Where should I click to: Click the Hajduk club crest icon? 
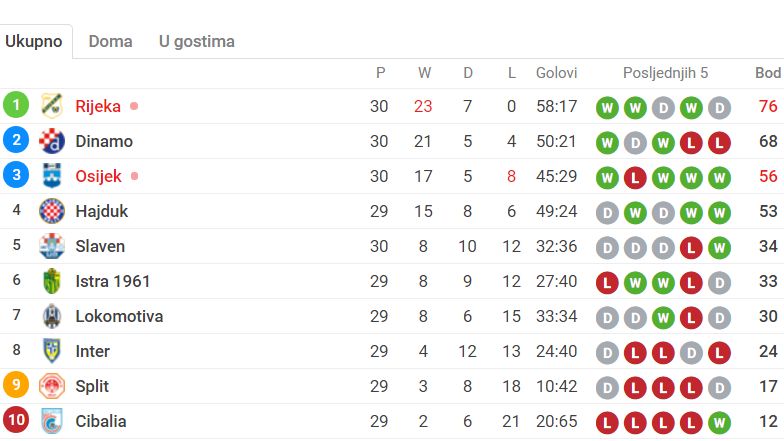click(51, 211)
